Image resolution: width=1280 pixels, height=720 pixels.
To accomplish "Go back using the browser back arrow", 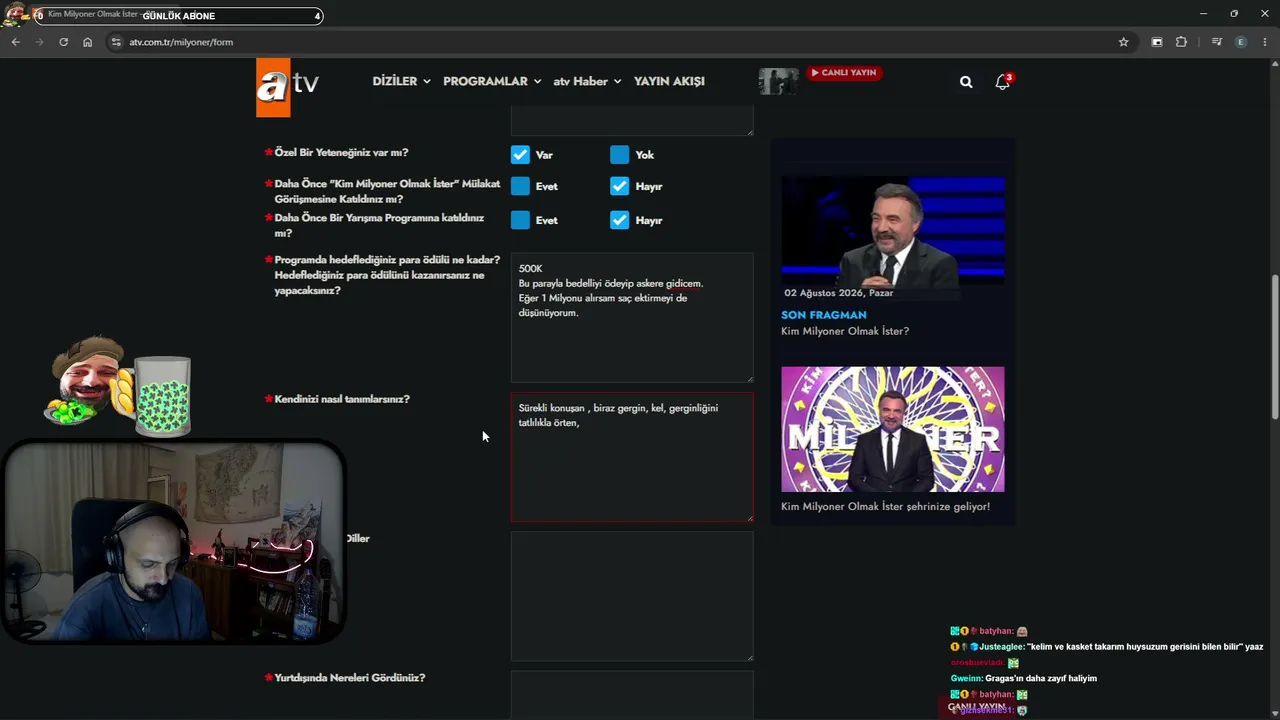I will pyautogui.click(x=15, y=42).
